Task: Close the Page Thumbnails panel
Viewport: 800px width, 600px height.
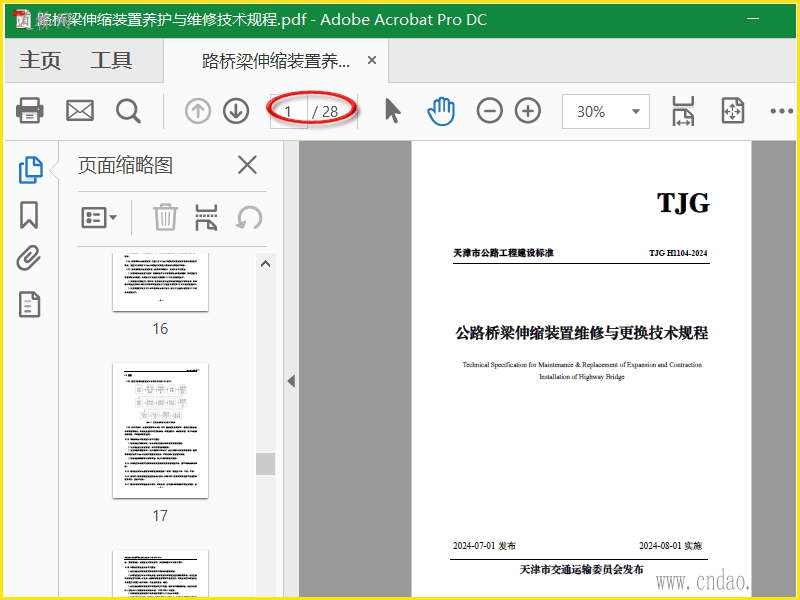Action: coord(247,165)
